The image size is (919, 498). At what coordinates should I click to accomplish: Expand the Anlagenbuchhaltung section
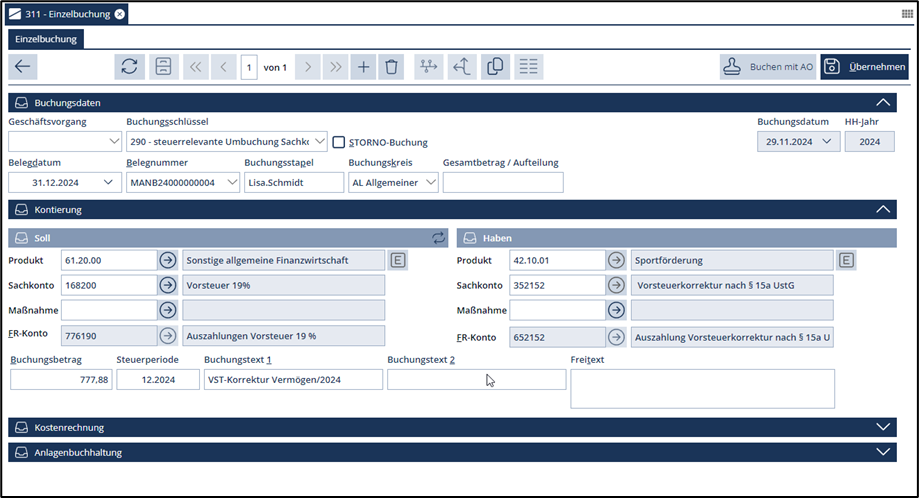882,452
